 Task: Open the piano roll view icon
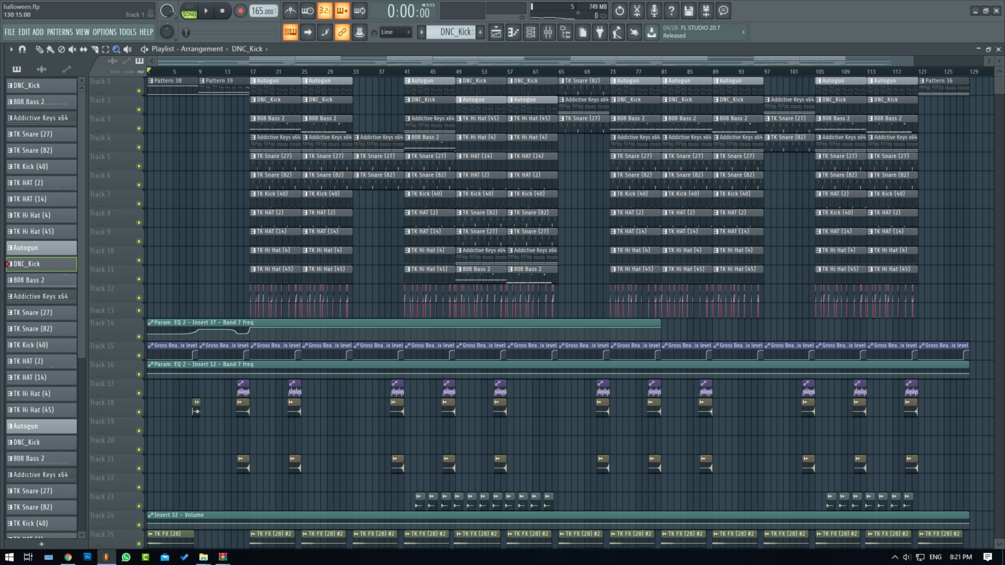(513, 32)
